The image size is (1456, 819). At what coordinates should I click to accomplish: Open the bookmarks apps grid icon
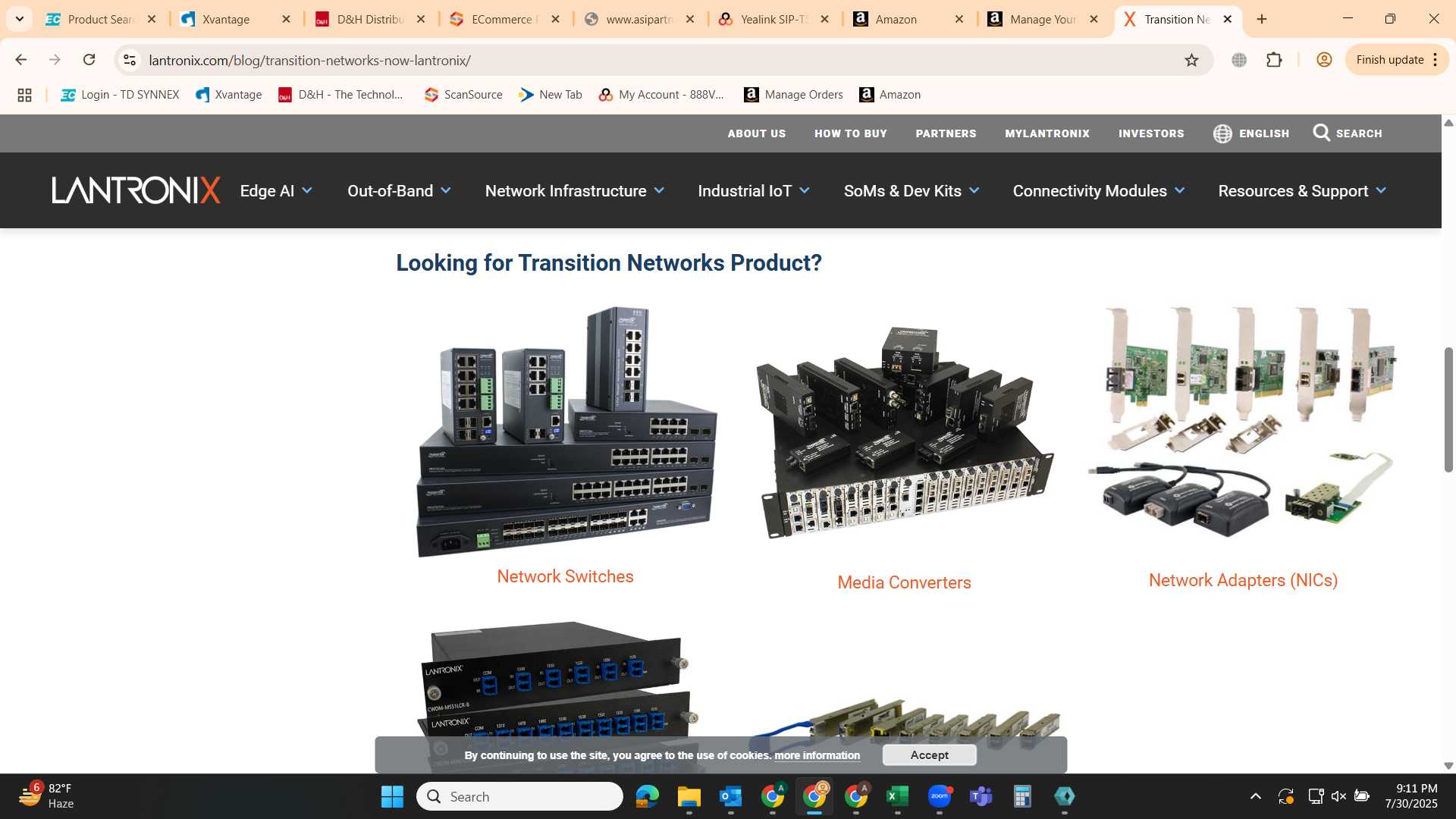click(x=24, y=95)
